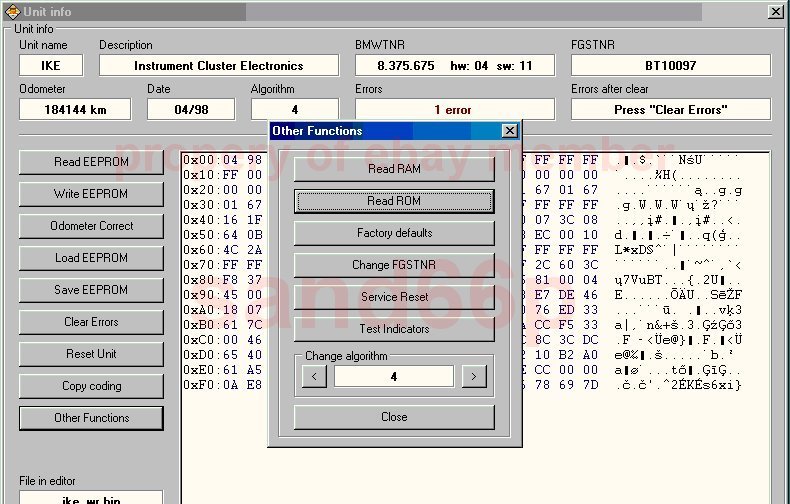Viewport: 790px width, 504px height.
Task: Click the Read EEPROM button
Action: [91, 162]
